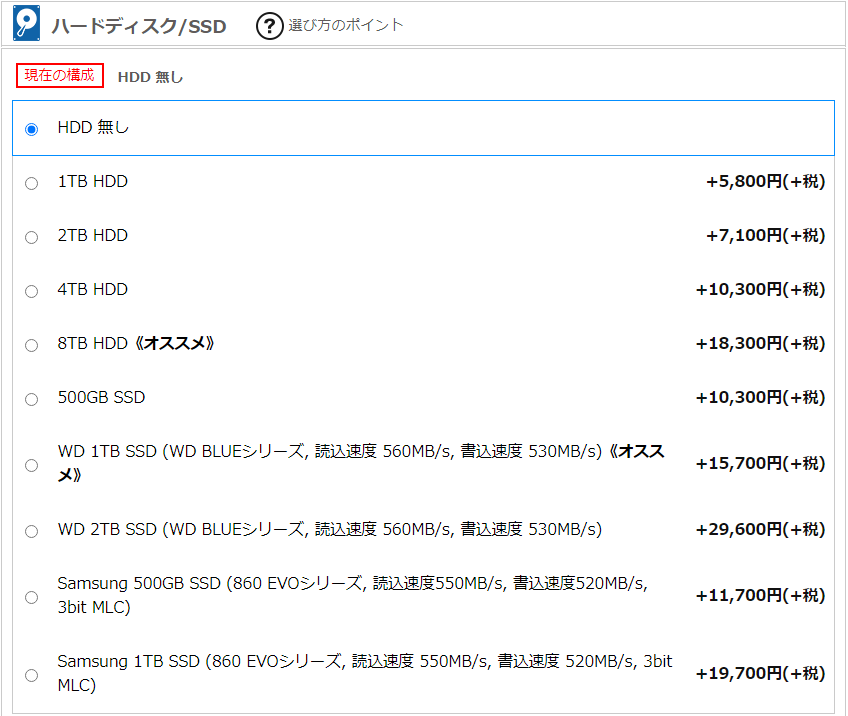848x716 pixels.
Task: Click the +5,800円(+税) price text
Action: [x=765, y=181]
